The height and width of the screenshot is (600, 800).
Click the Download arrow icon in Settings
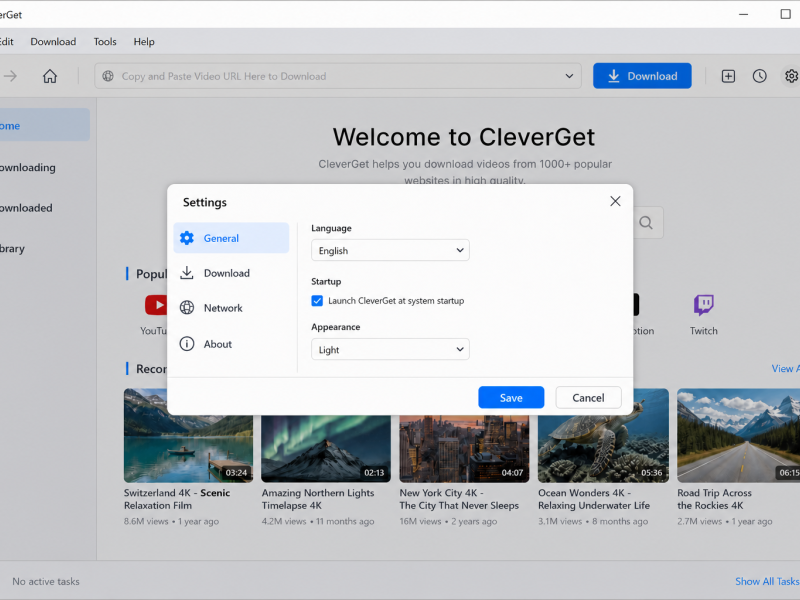click(x=187, y=273)
